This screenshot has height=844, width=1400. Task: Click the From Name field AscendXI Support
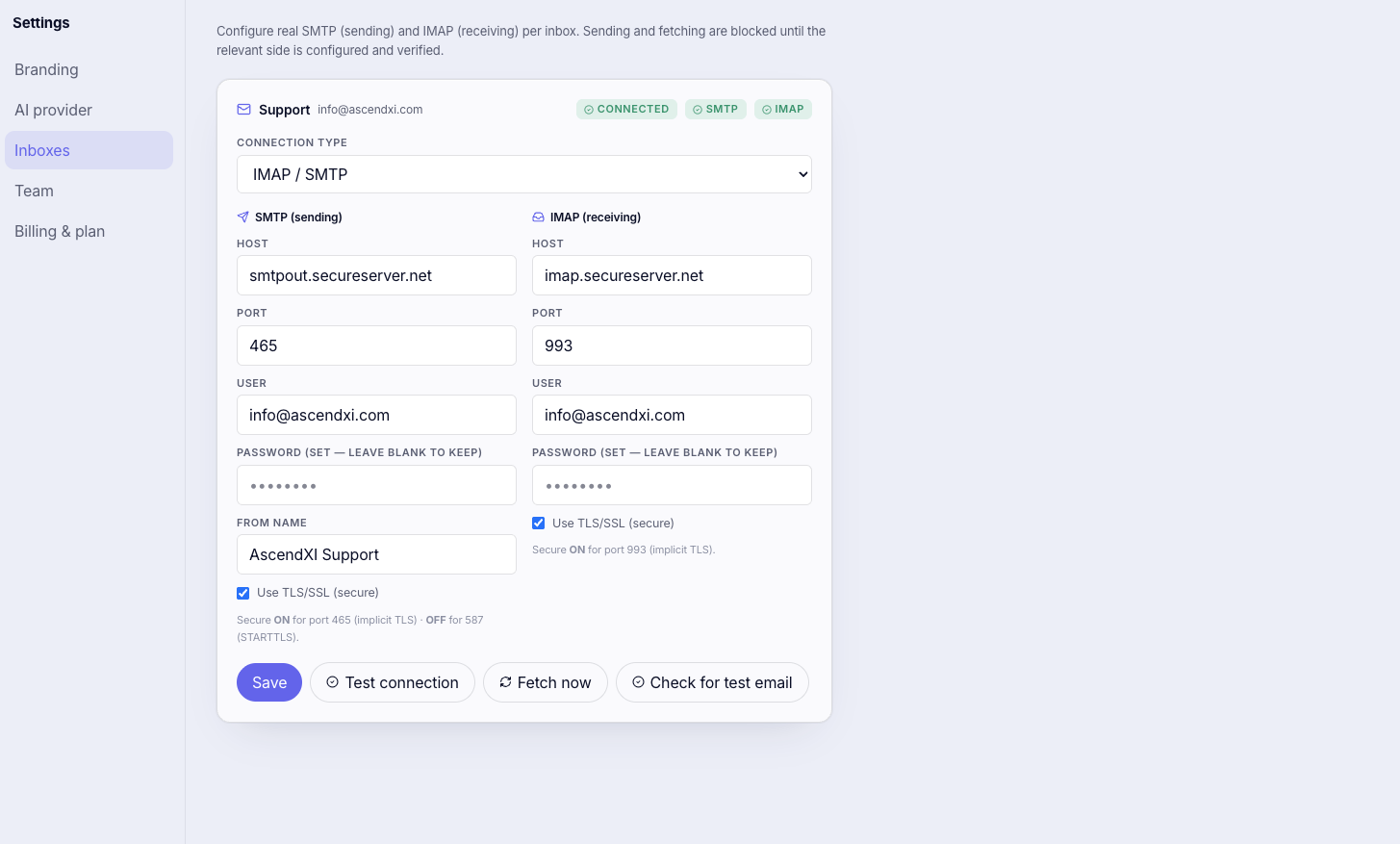pos(376,554)
